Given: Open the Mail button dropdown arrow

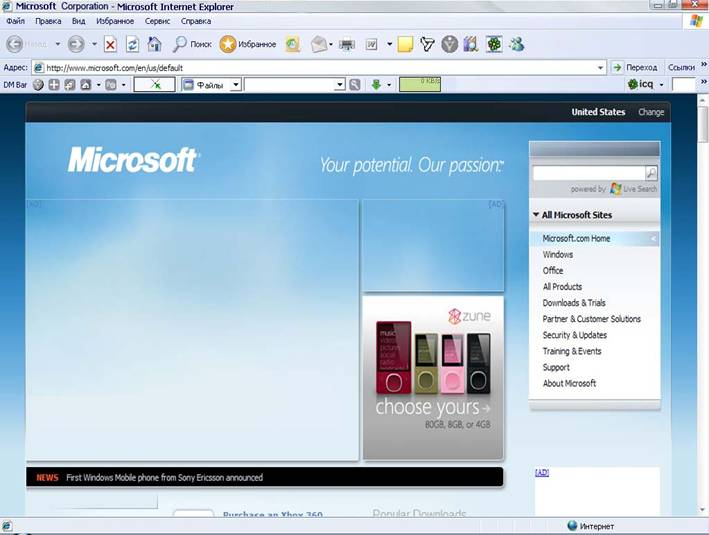Looking at the screenshot, I should tap(331, 44).
